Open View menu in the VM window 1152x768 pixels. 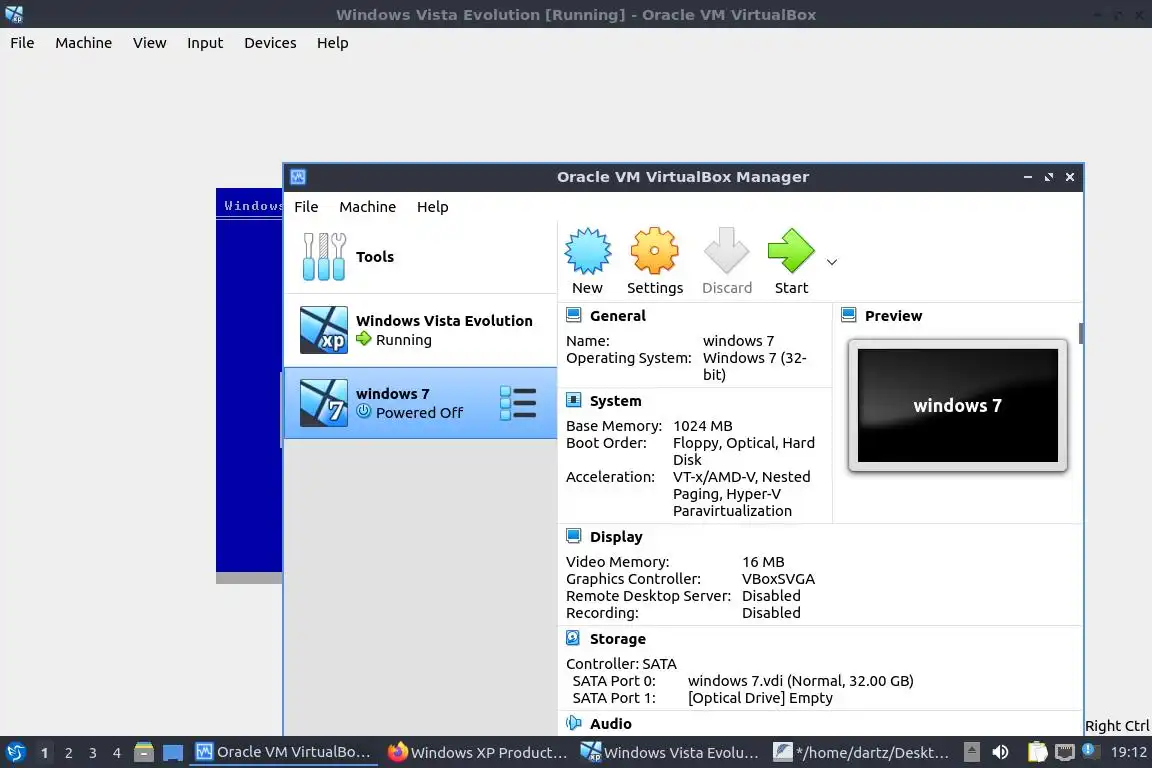[x=150, y=43]
